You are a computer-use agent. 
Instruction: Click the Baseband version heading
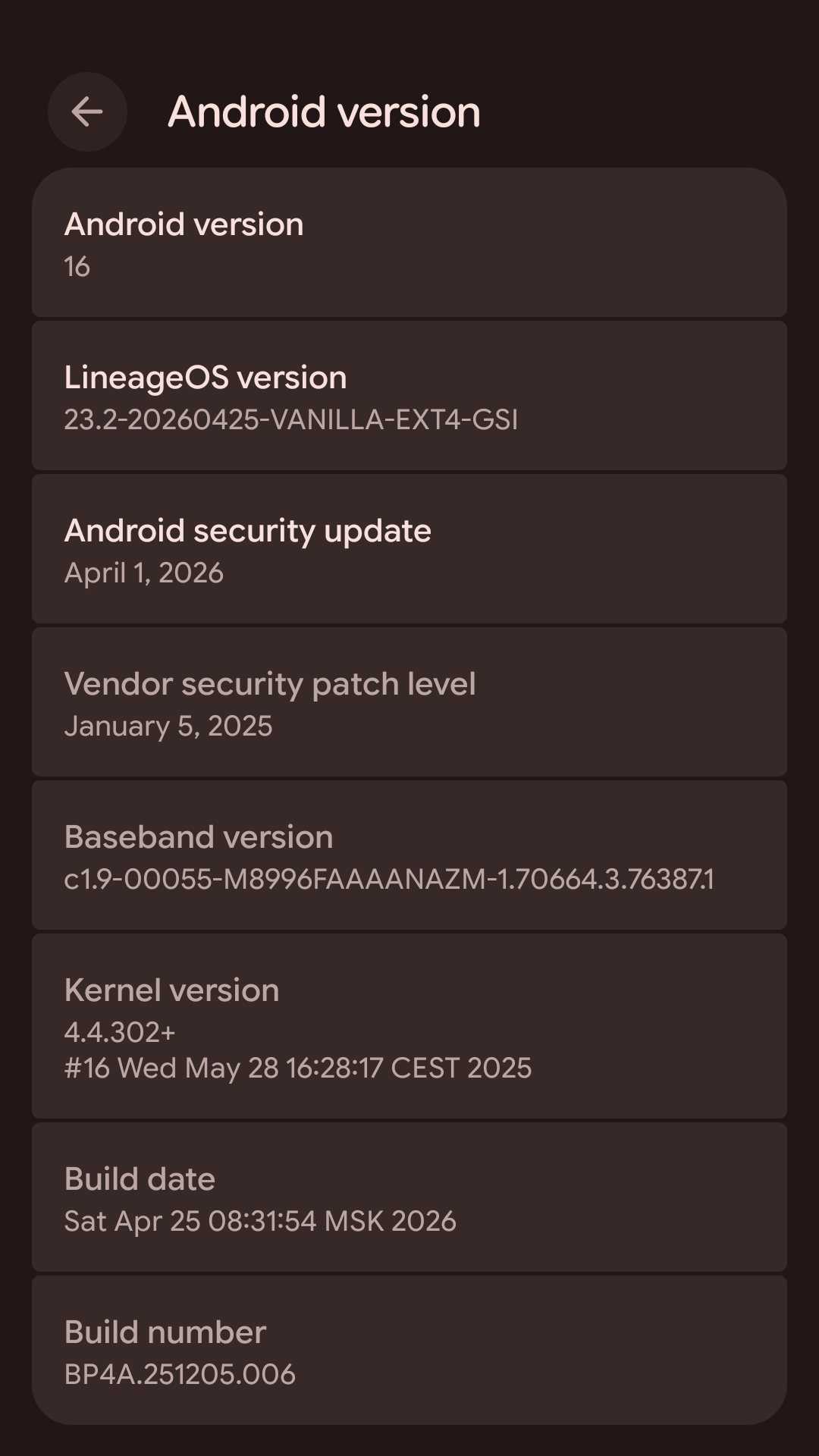coord(199,837)
